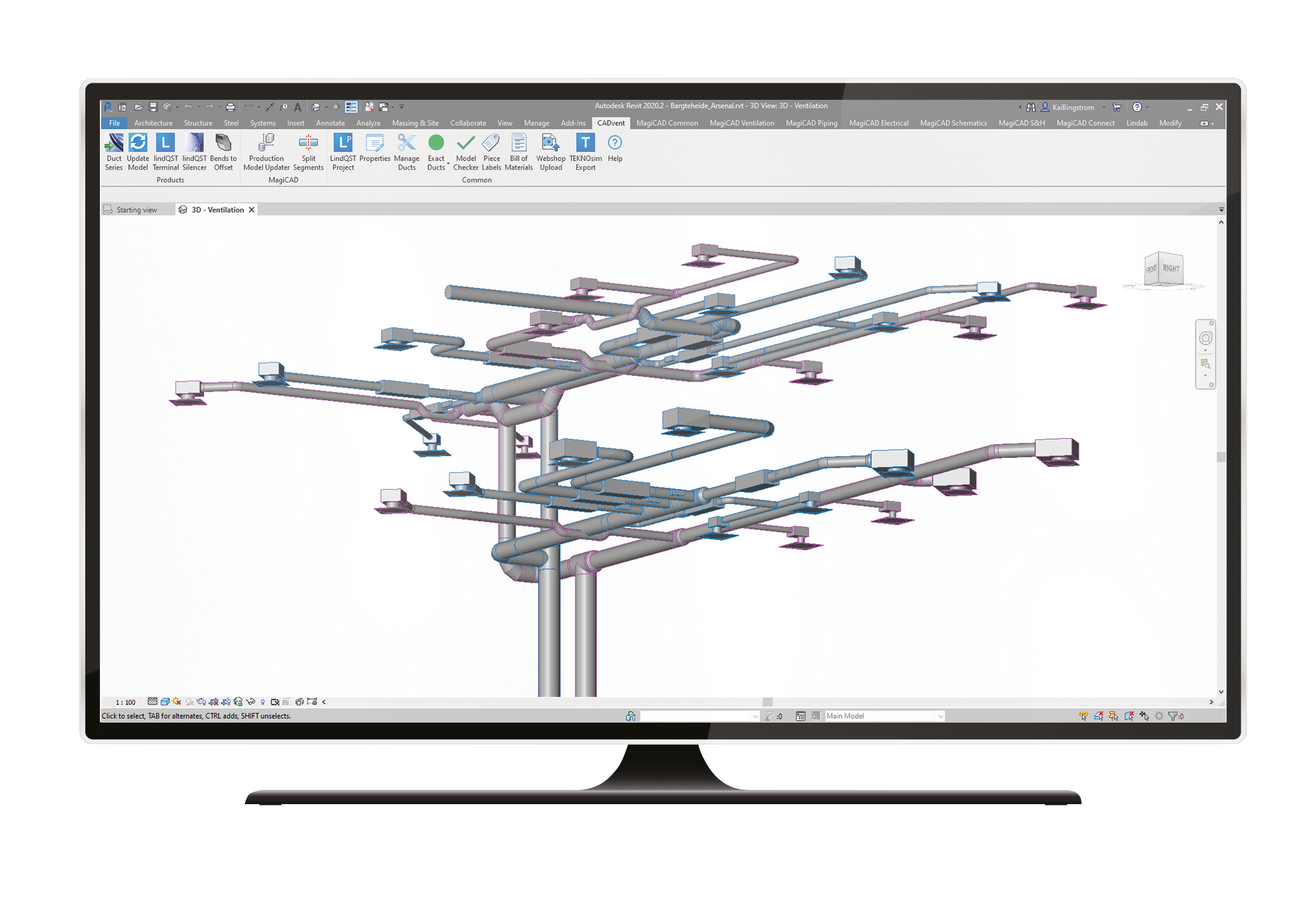Click KaiBingstrom user account
The height and width of the screenshot is (921, 1316).
click(x=1073, y=107)
